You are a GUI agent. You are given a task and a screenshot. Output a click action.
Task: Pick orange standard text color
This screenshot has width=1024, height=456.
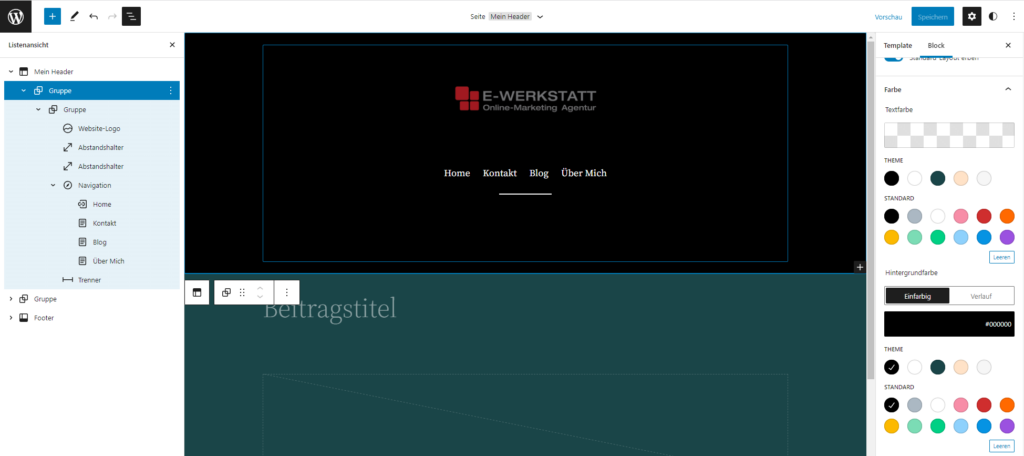1006,216
